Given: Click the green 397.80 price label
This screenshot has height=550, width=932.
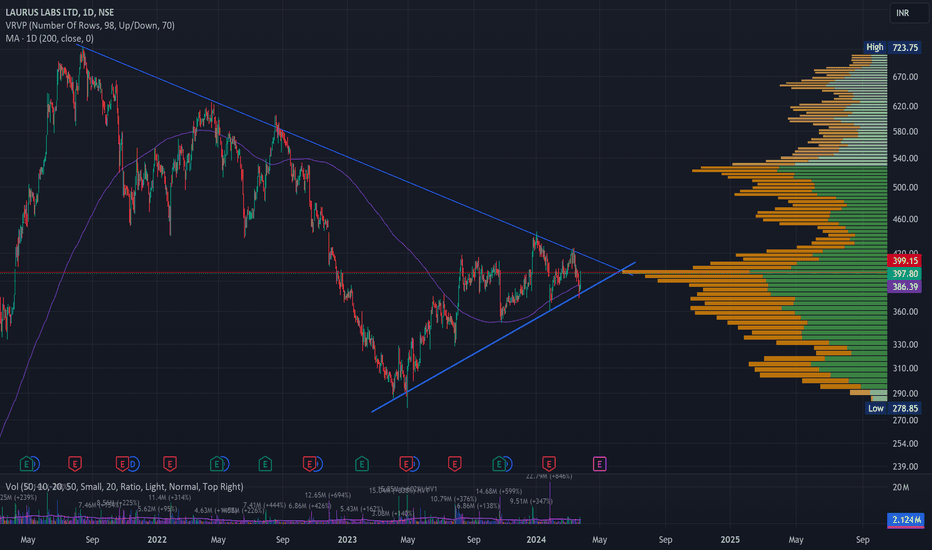Looking at the screenshot, I should pyautogui.click(x=905, y=274).
